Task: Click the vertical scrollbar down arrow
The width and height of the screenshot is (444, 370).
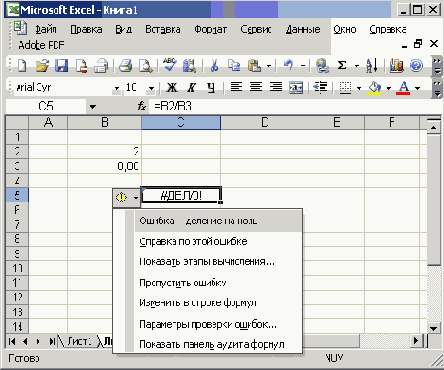Action: click(433, 328)
